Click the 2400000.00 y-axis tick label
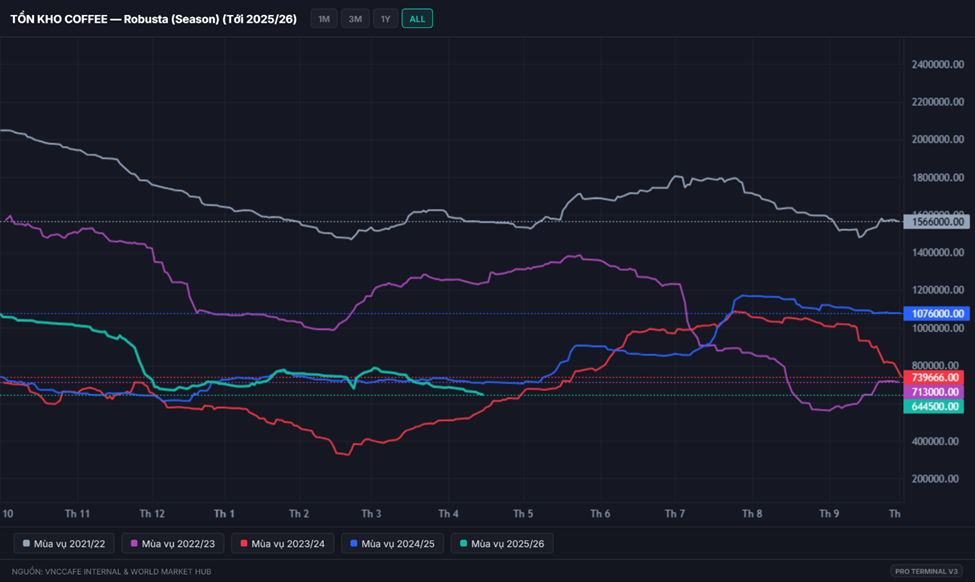This screenshot has width=975, height=582. click(x=938, y=65)
